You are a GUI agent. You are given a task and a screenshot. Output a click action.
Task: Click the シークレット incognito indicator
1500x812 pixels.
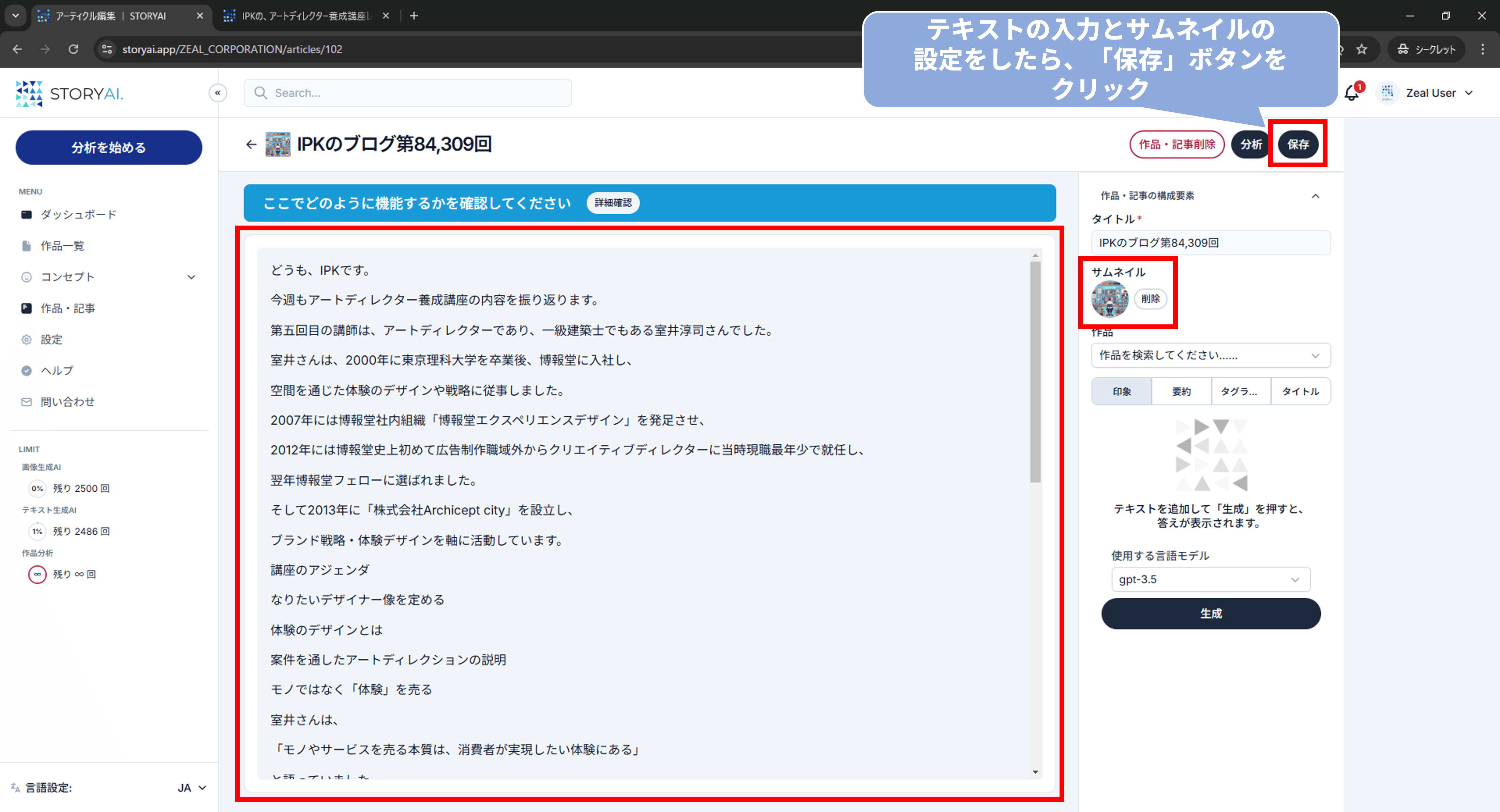click(x=1426, y=49)
